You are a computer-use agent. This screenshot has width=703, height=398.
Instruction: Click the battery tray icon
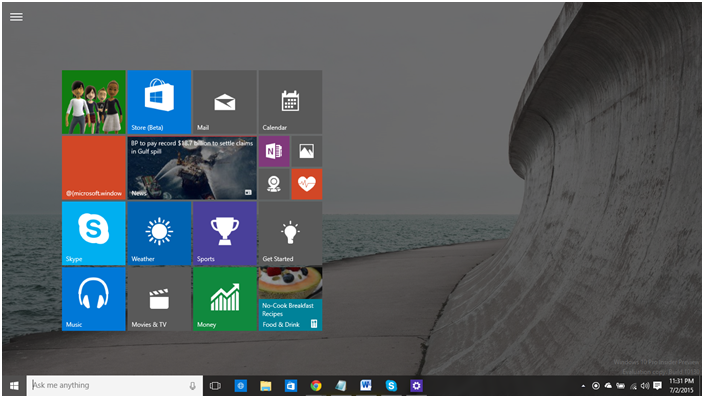[x=621, y=386]
